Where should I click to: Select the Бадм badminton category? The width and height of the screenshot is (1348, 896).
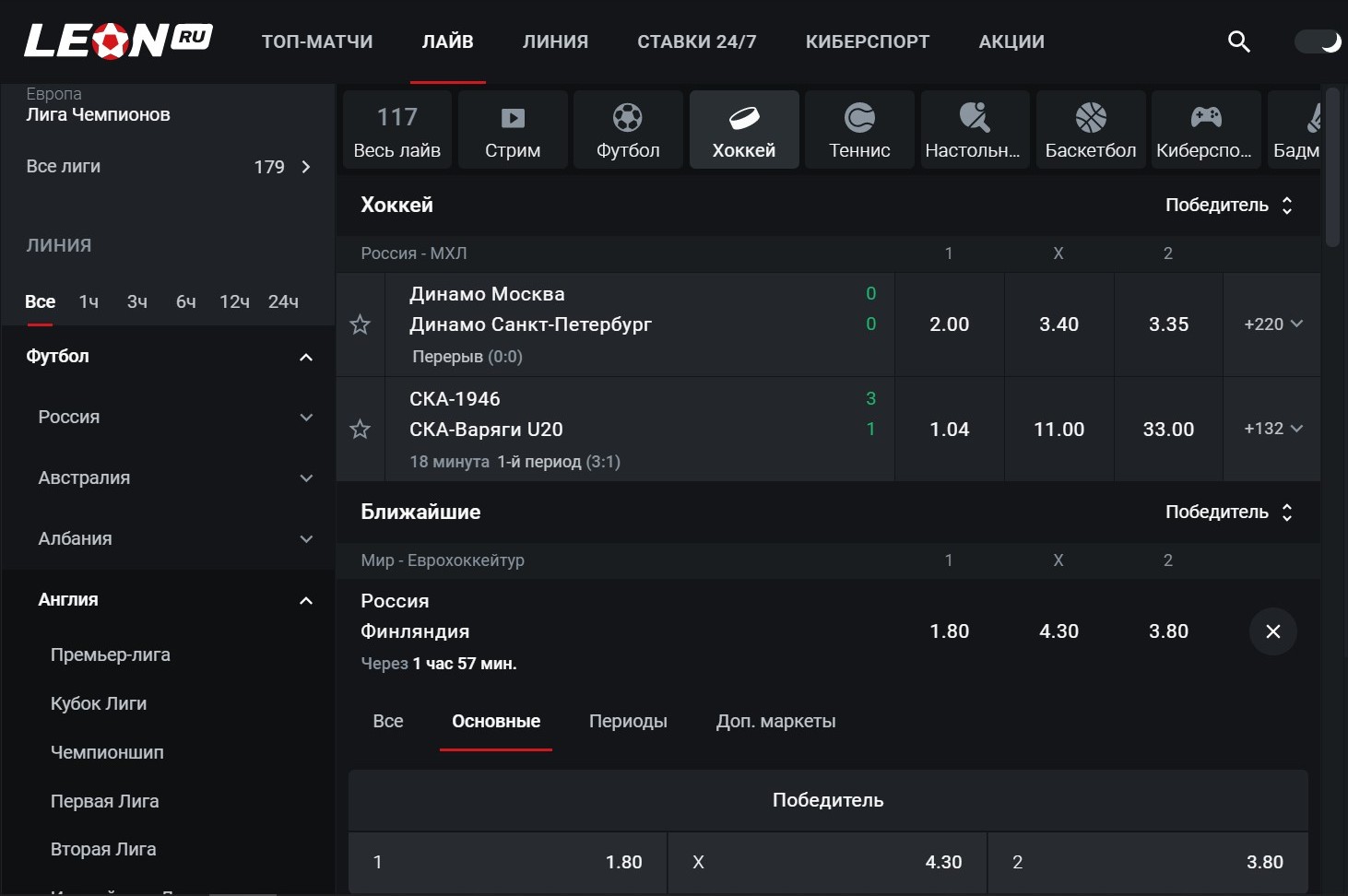(x=1295, y=130)
